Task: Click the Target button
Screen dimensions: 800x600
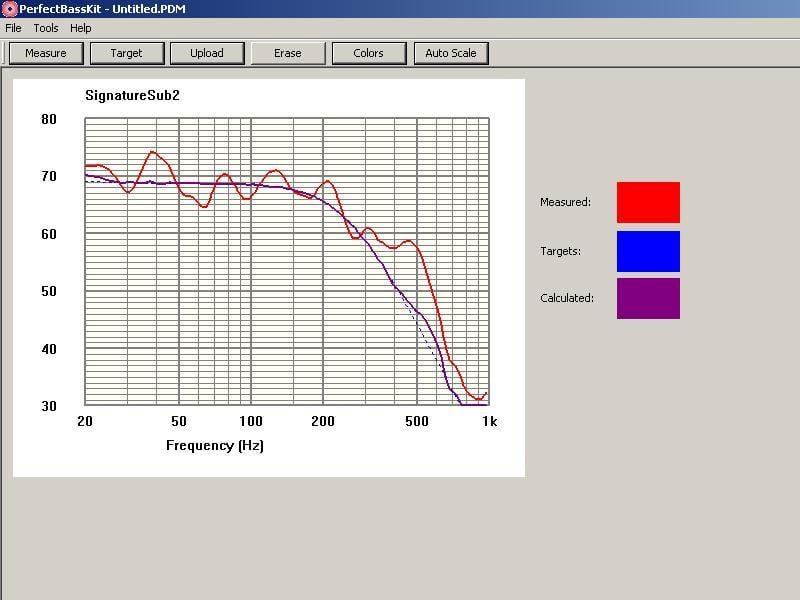Action: coord(126,53)
